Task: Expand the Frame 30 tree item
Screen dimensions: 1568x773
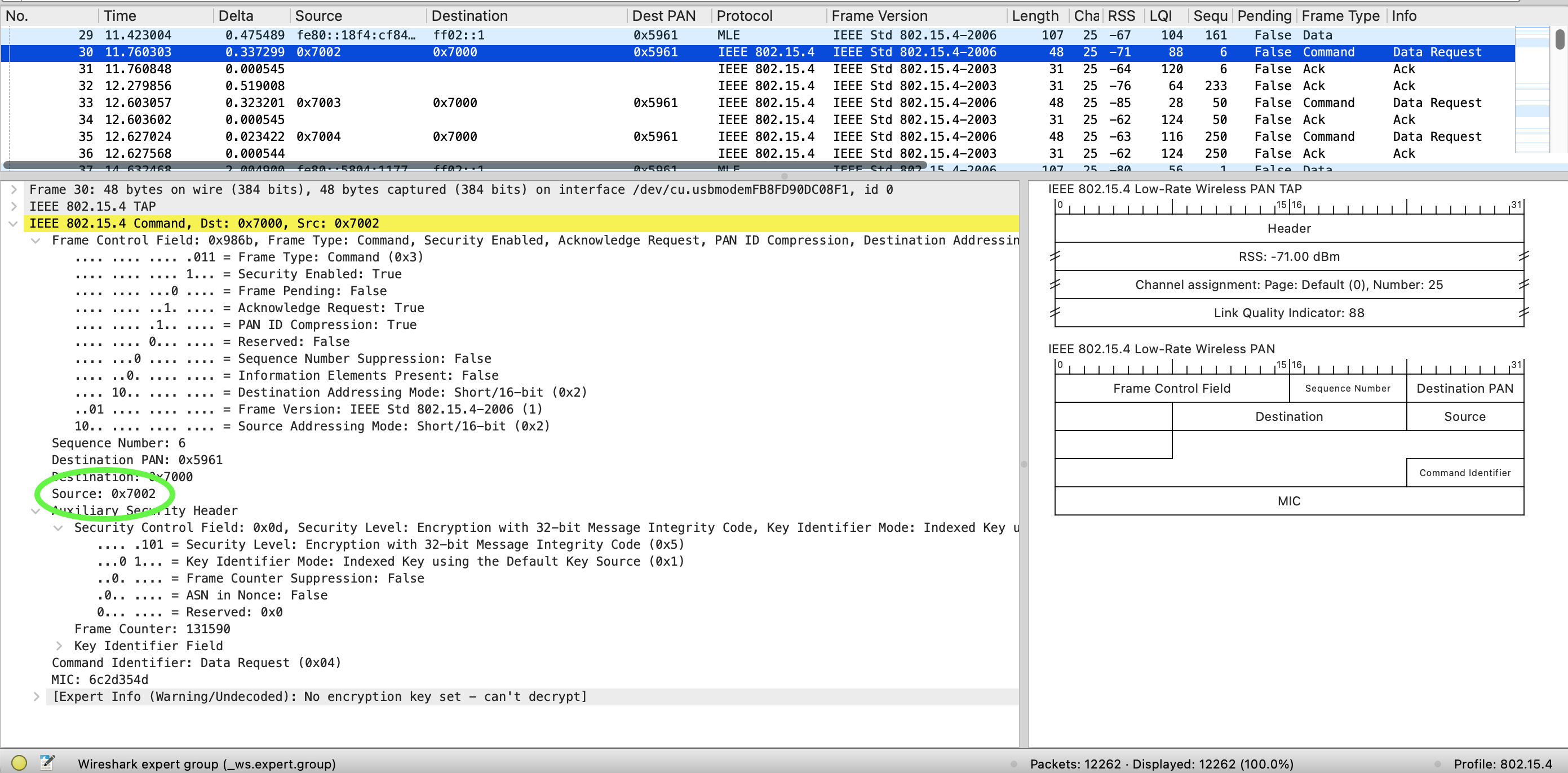Action: (x=14, y=189)
